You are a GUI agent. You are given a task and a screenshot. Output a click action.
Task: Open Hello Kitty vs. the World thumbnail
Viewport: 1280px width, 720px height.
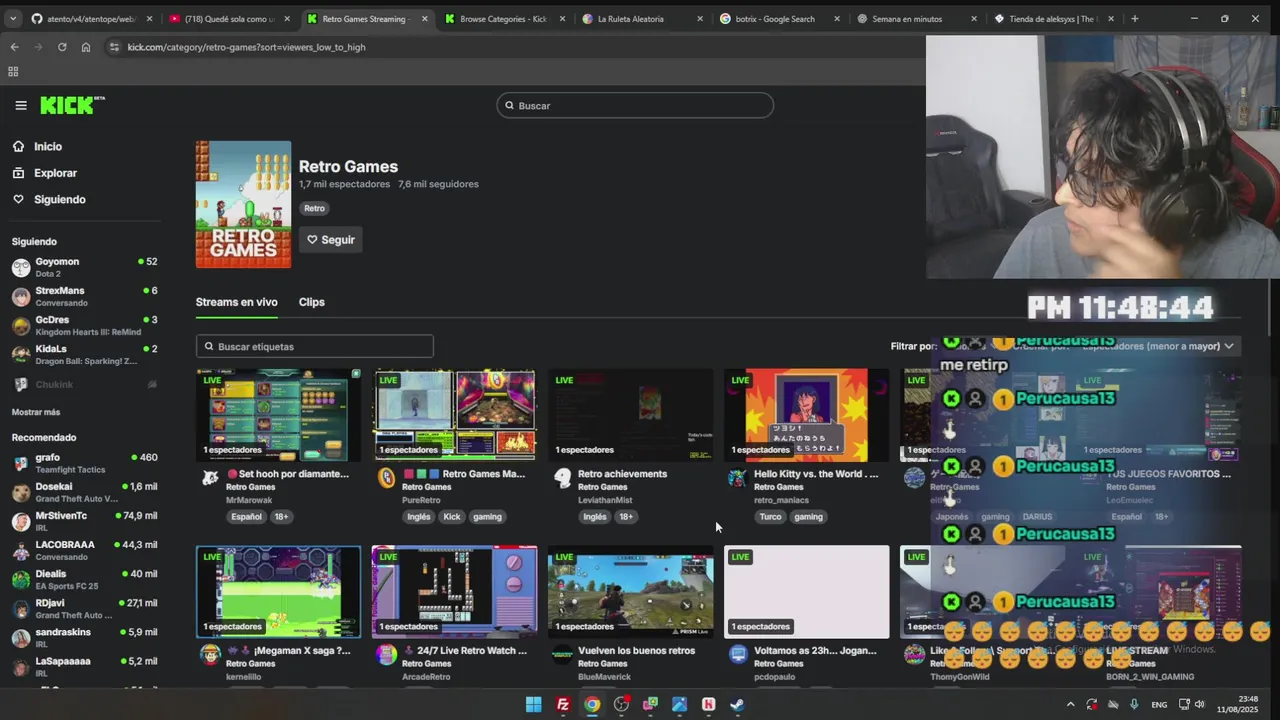(807, 415)
